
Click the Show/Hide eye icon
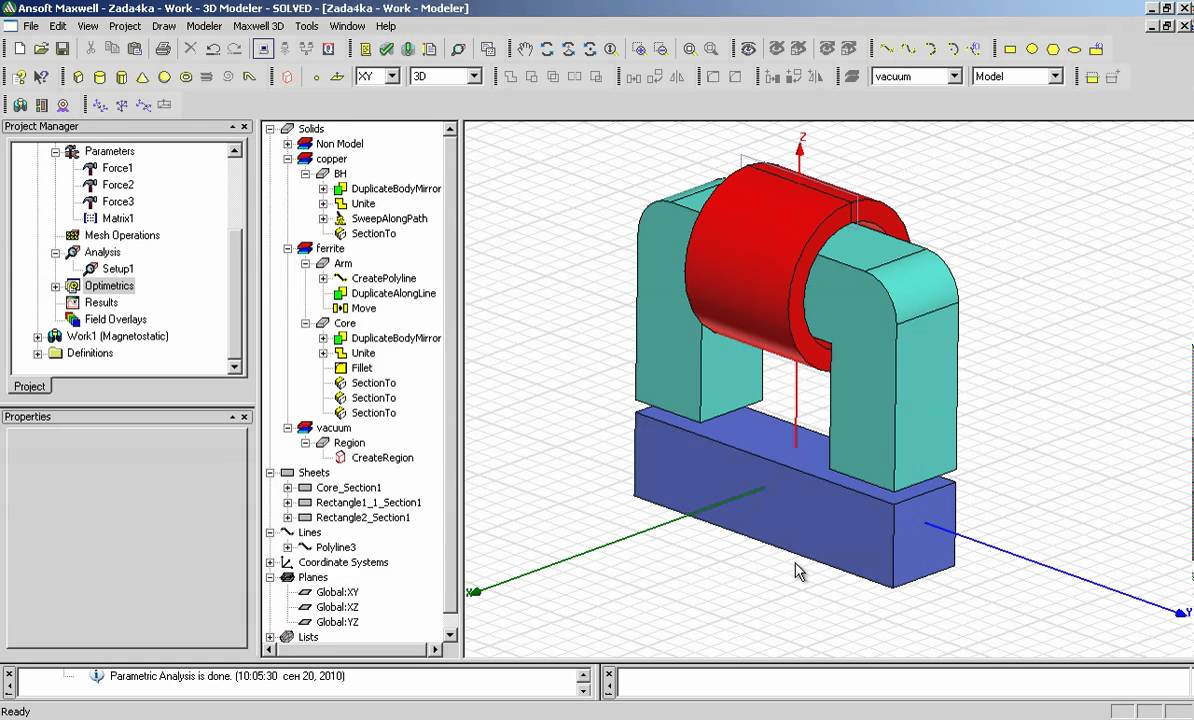tap(749, 49)
